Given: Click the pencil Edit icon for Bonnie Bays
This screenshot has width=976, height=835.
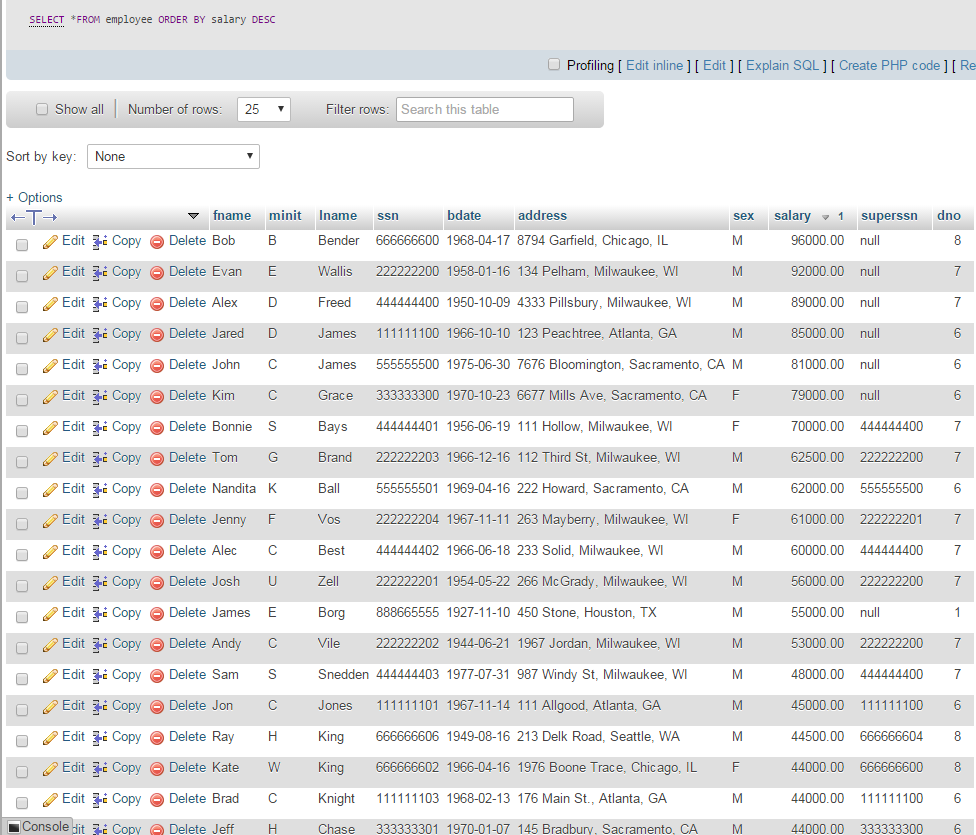Looking at the screenshot, I should [50, 428].
